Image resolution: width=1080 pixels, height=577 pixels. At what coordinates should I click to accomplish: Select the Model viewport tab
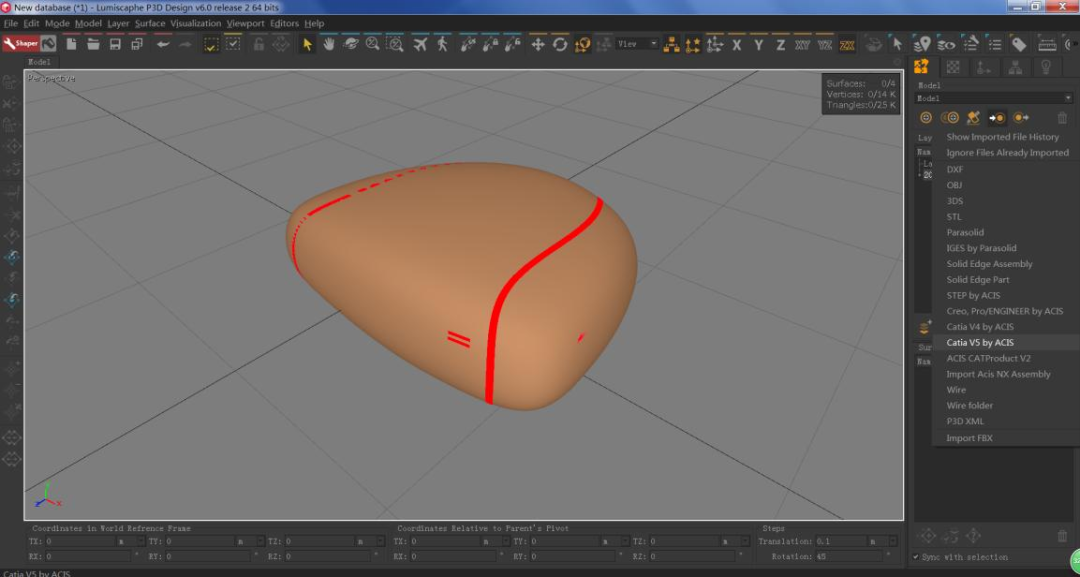[39, 62]
